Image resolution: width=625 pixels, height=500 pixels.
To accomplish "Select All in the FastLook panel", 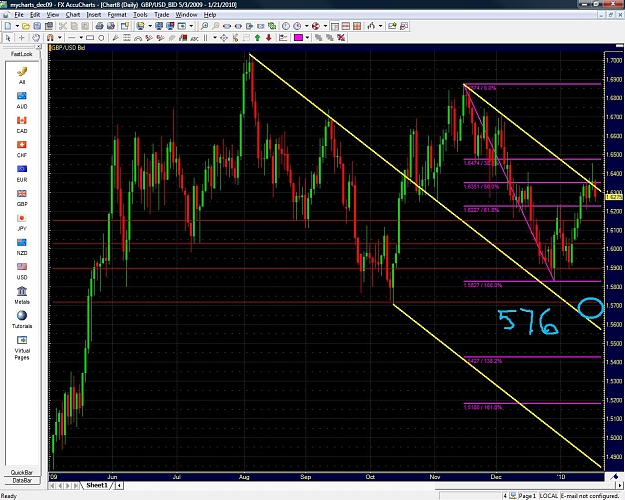I will click(x=22, y=76).
